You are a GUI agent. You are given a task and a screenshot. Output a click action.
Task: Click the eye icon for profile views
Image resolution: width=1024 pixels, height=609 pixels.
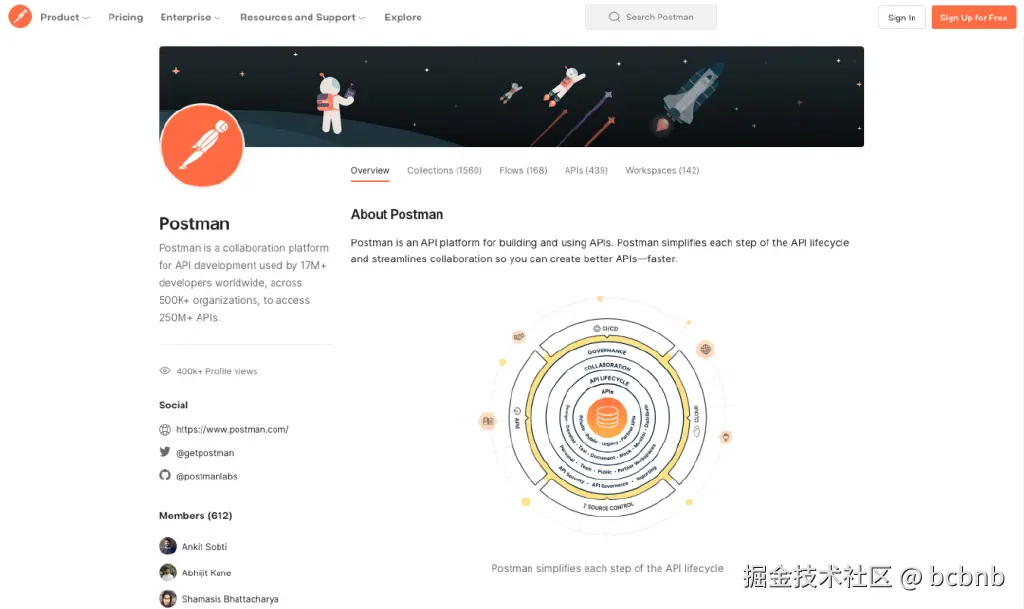point(165,370)
